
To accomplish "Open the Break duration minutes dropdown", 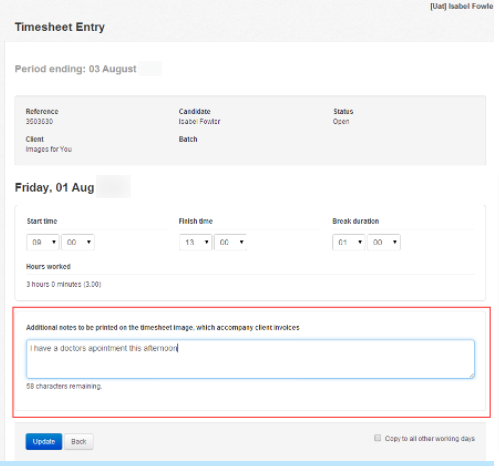I will (384, 242).
